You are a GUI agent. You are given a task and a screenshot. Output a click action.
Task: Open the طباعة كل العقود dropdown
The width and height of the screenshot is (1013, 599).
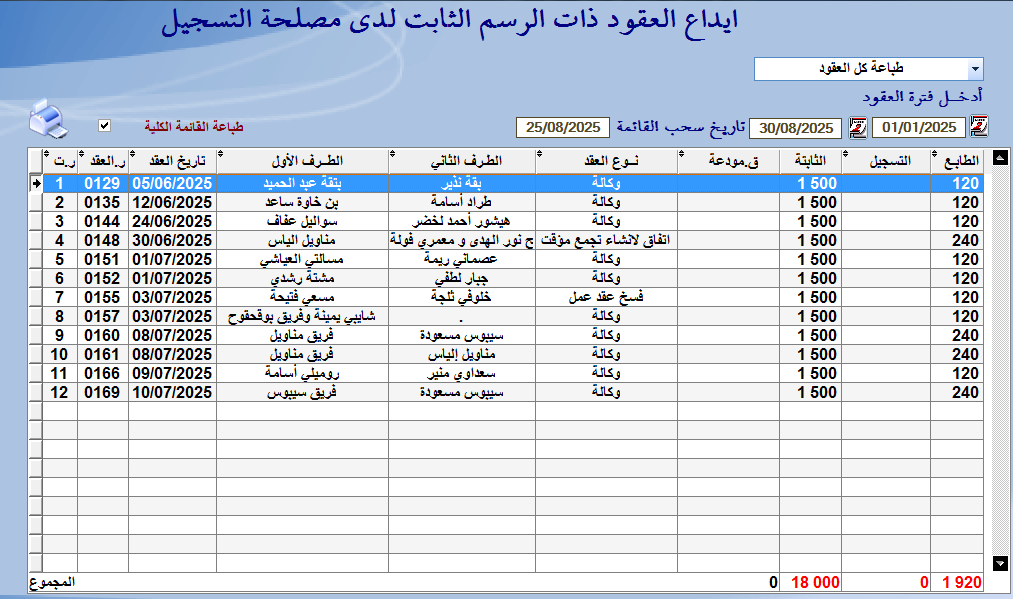[975, 69]
